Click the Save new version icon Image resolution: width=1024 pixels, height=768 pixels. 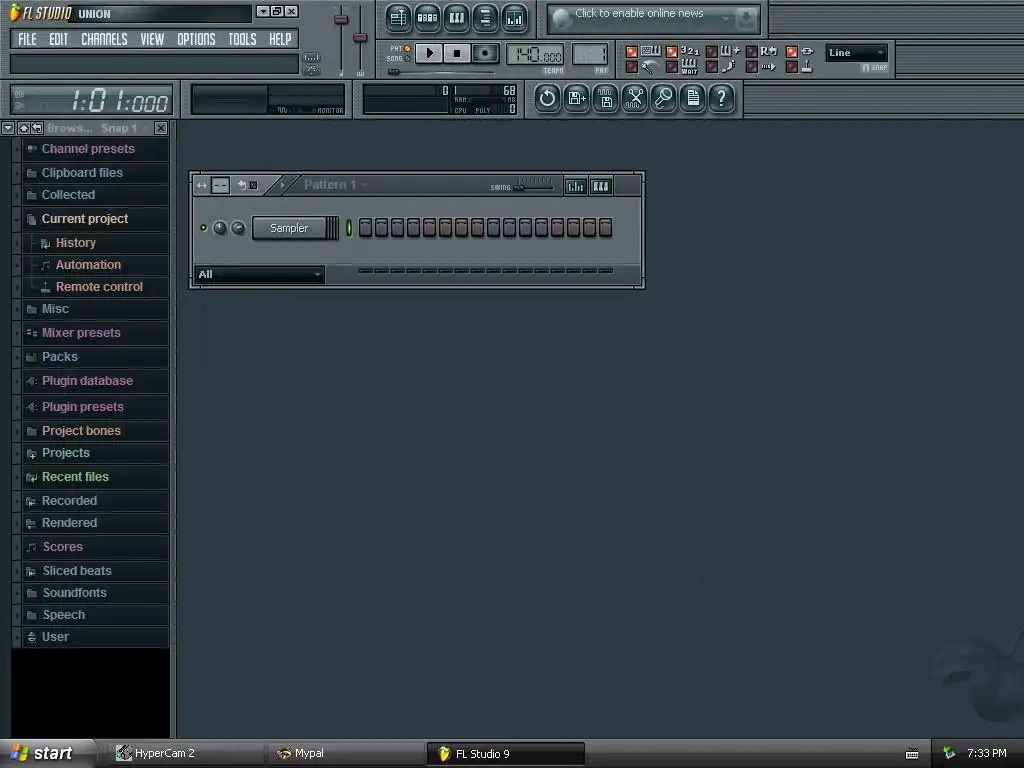tap(577, 99)
